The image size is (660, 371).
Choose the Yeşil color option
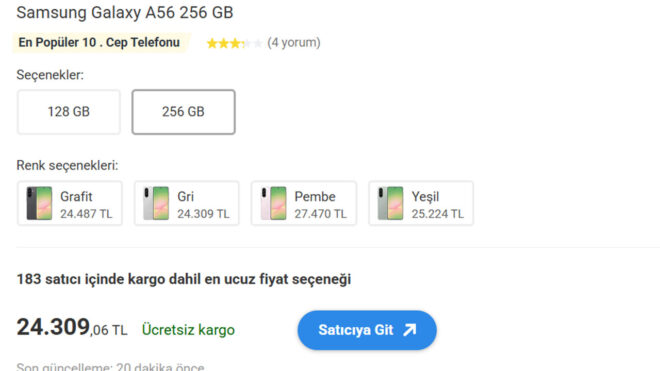coord(421,203)
